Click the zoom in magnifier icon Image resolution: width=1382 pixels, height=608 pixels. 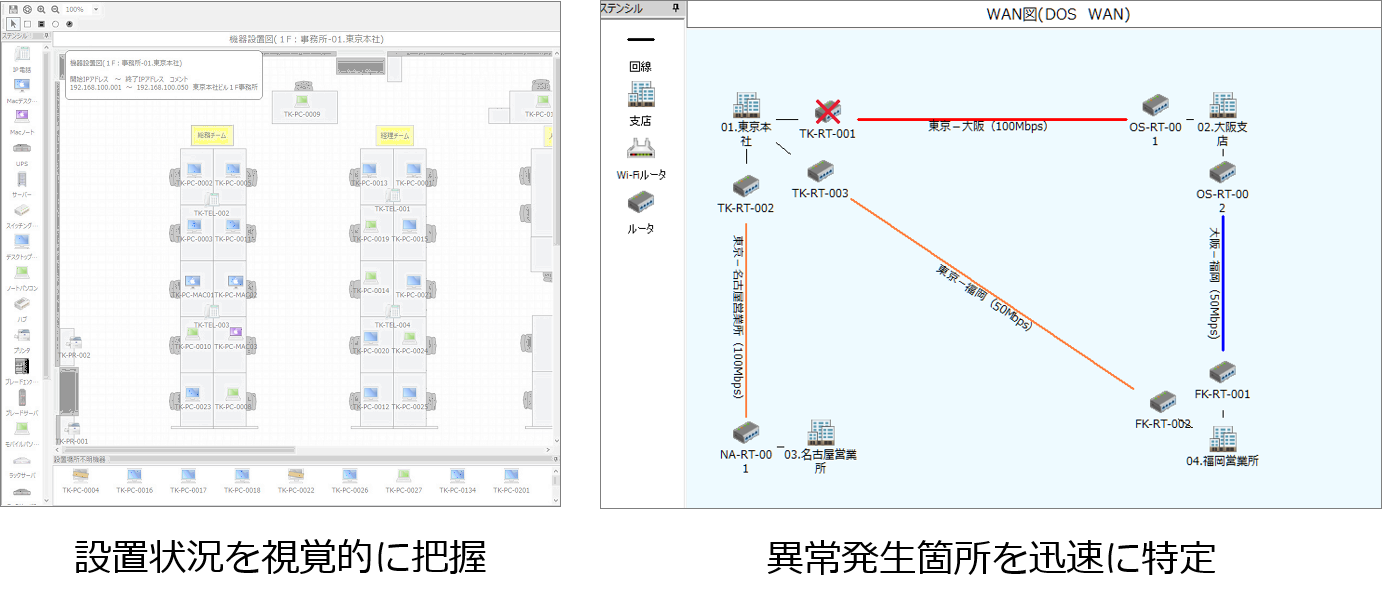point(41,9)
